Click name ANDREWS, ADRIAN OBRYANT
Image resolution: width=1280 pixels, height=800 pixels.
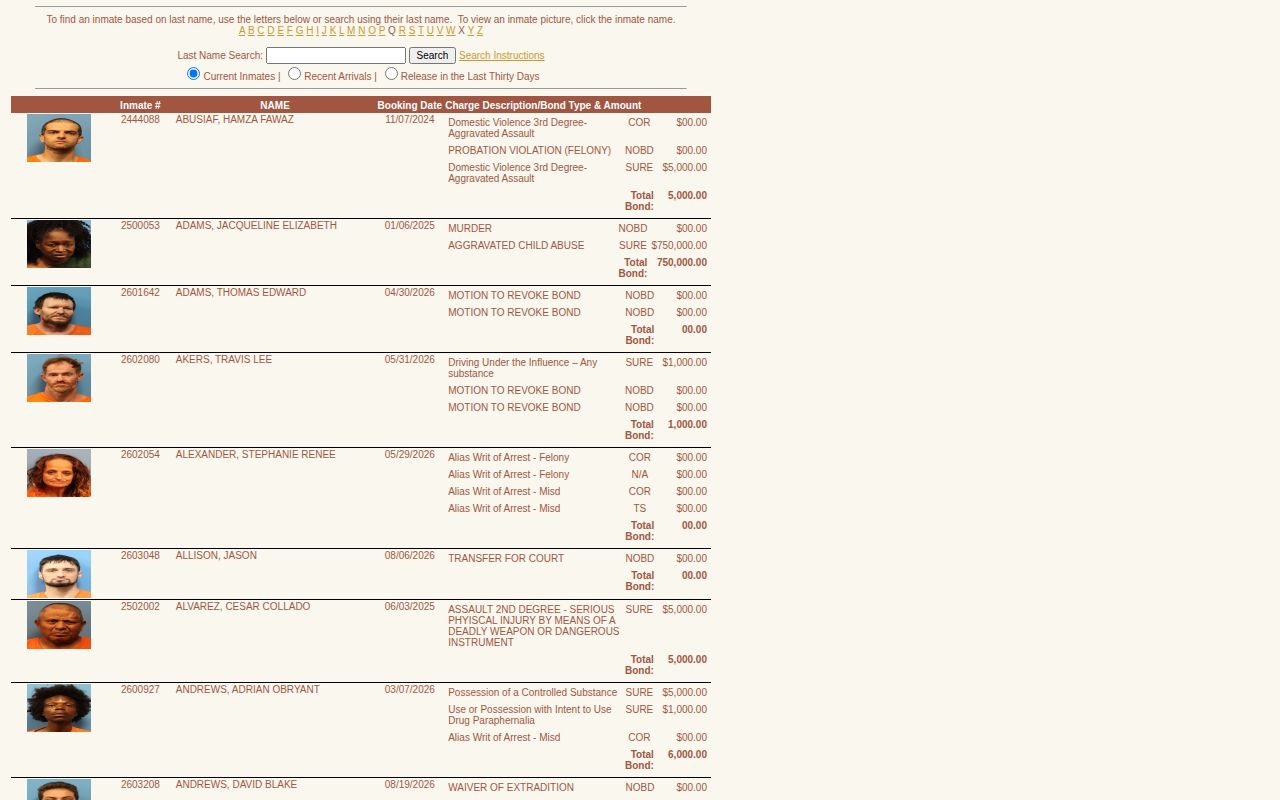coord(248,690)
